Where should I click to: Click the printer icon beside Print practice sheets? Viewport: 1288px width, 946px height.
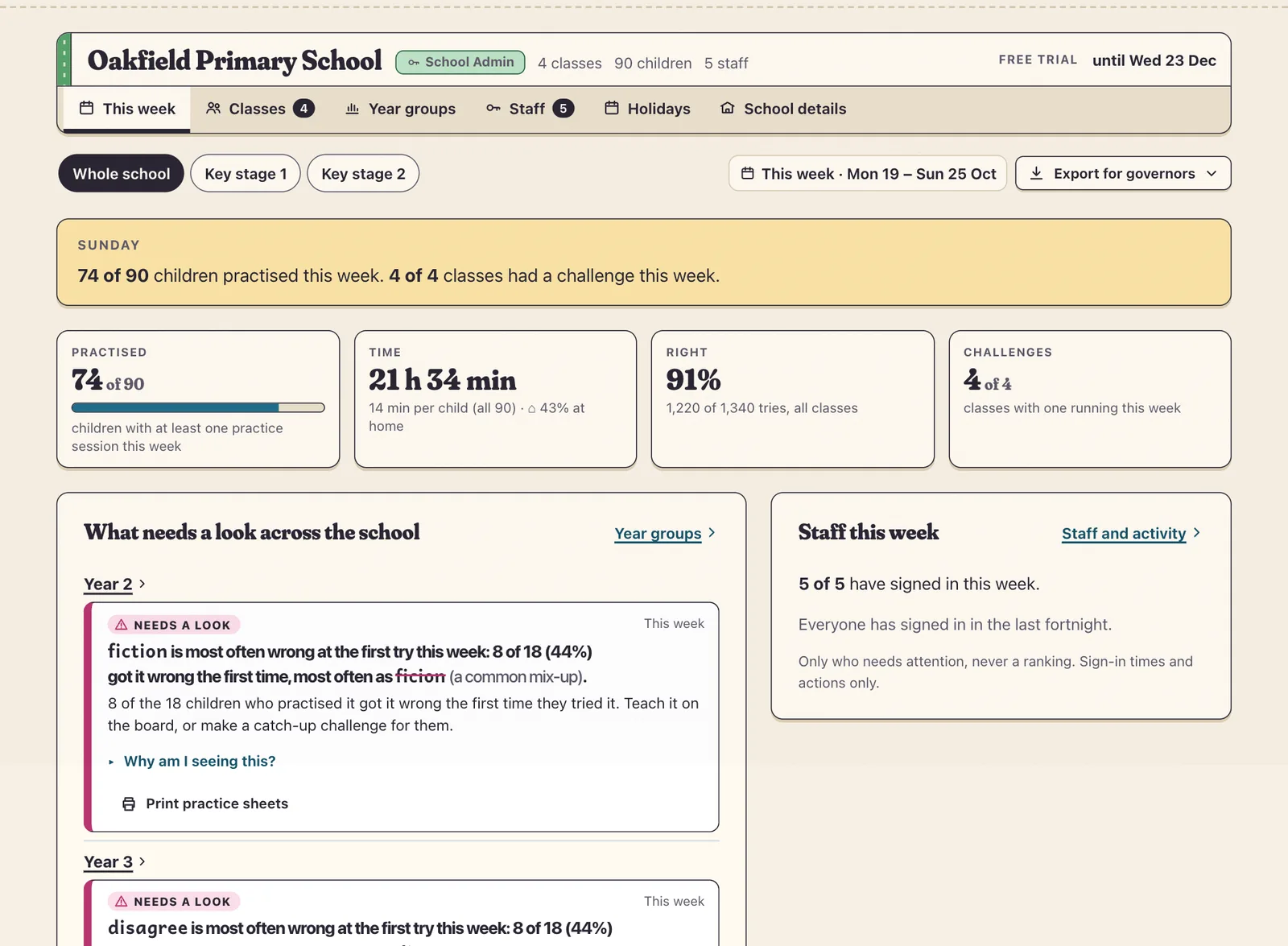click(x=129, y=803)
